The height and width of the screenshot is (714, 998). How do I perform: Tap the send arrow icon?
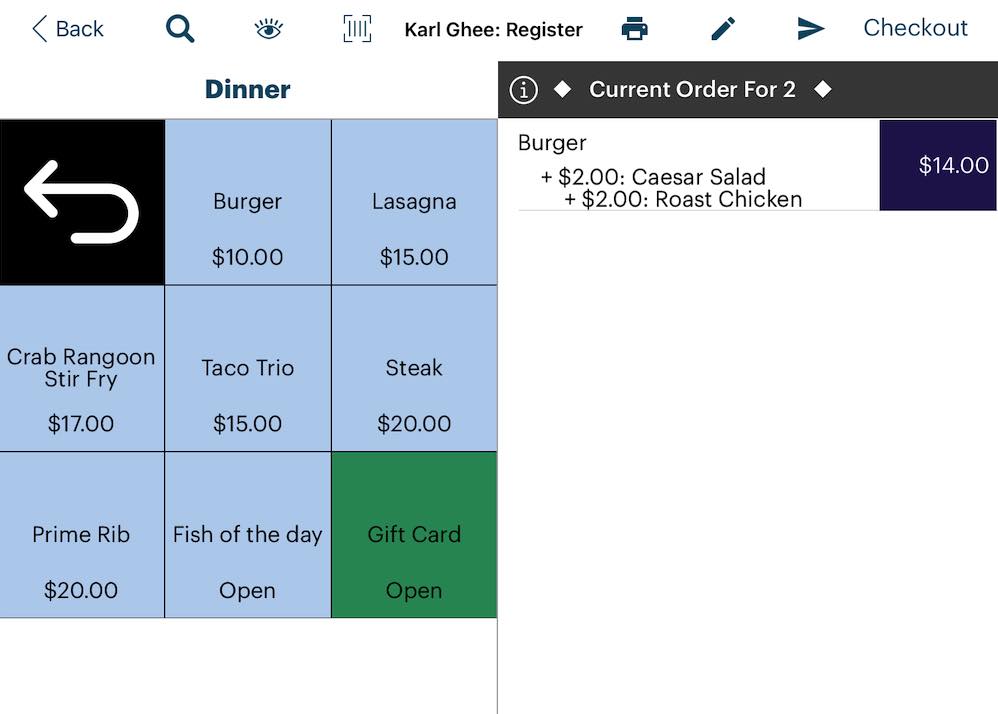click(x=811, y=28)
